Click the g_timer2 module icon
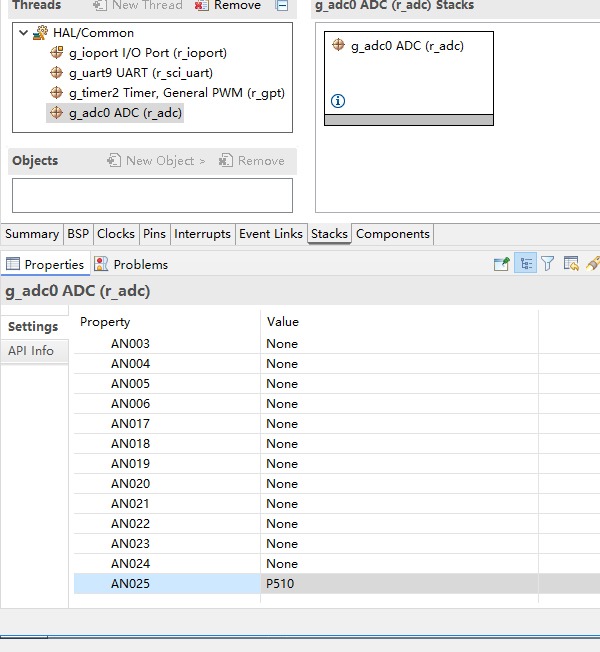 pyautogui.click(x=57, y=93)
